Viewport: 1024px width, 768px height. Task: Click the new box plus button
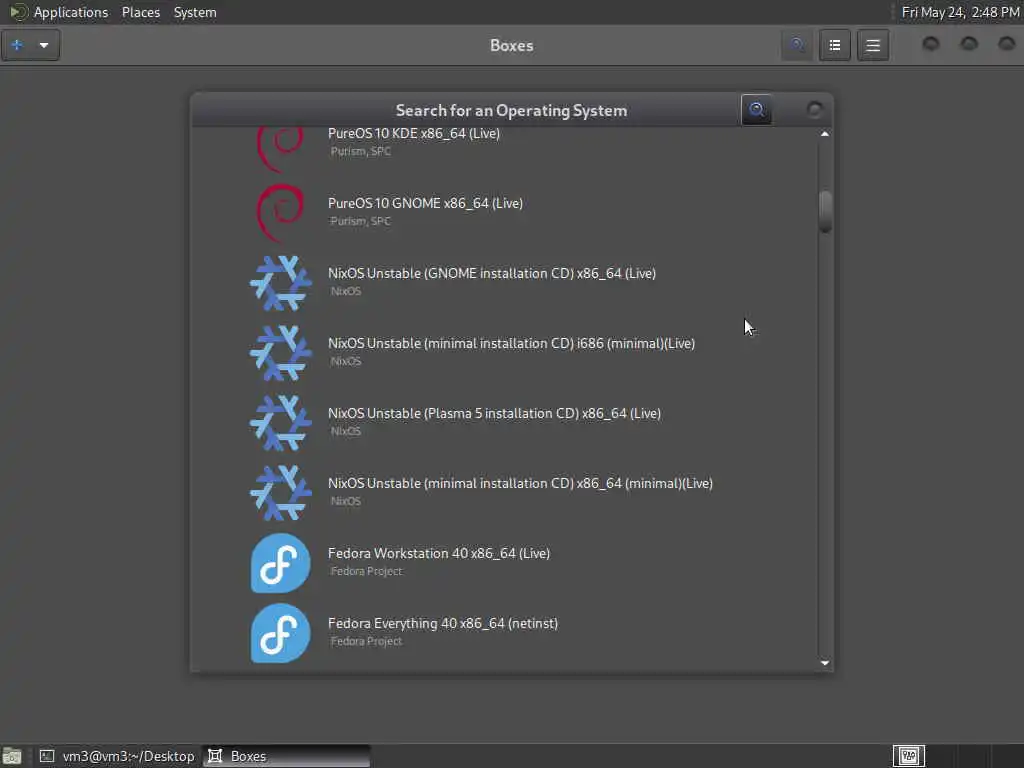click(x=17, y=45)
